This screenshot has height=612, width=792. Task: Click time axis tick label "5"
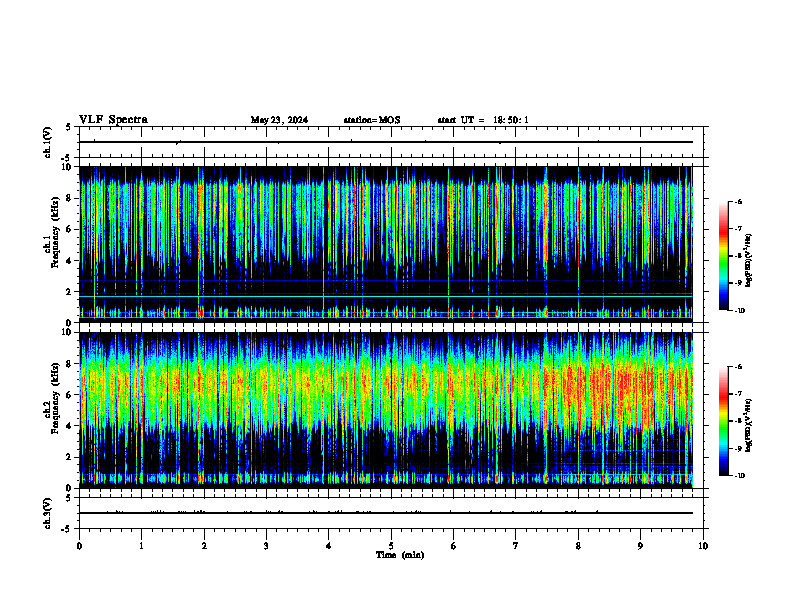coord(391,546)
